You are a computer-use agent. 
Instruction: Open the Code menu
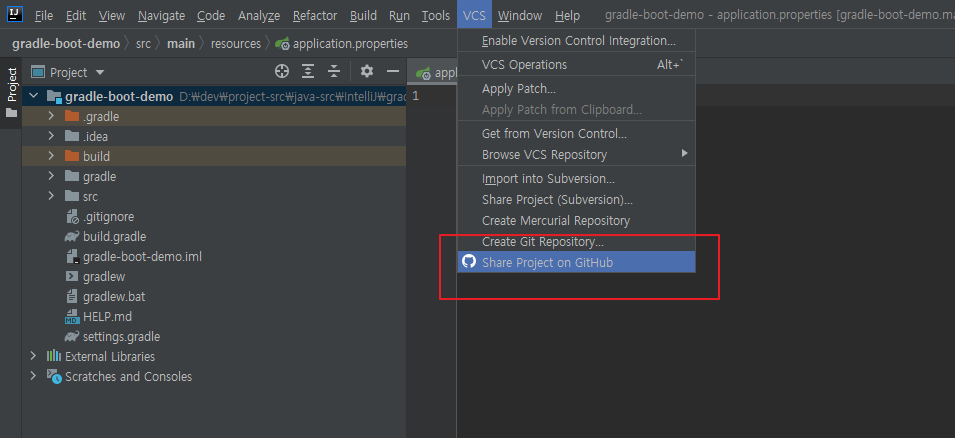[211, 16]
